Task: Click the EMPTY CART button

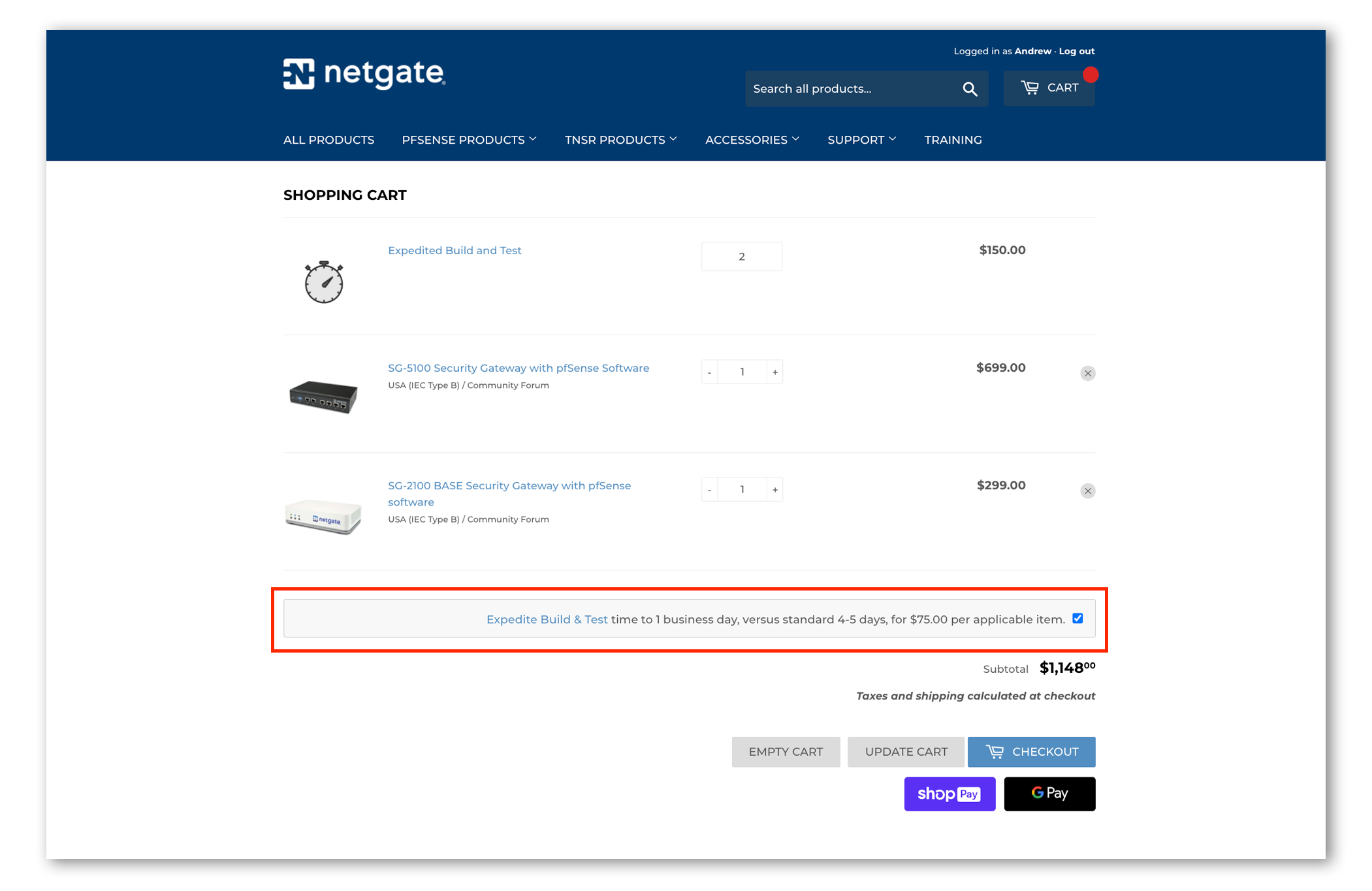Action: click(786, 751)
